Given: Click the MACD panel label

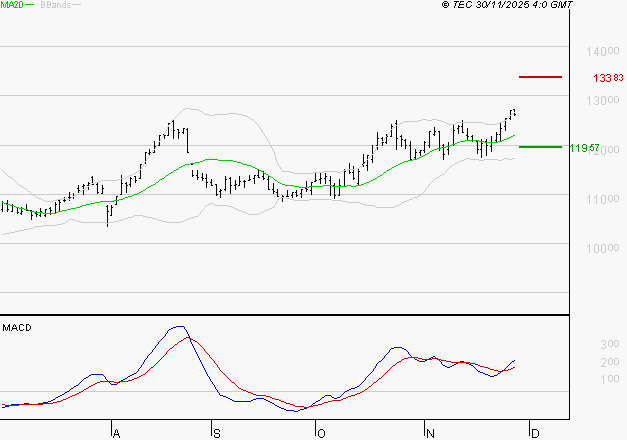Looking at the screenshot, I should point(17,328).
